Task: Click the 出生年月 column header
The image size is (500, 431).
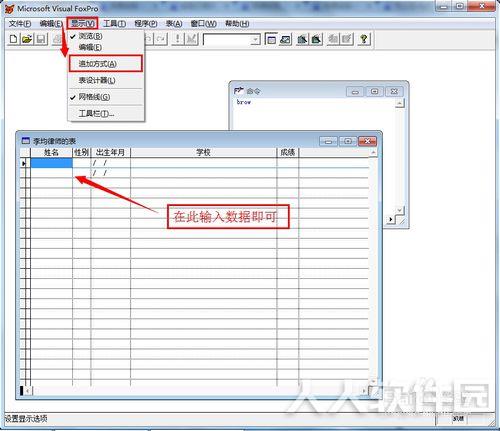Action: point(110,152)
